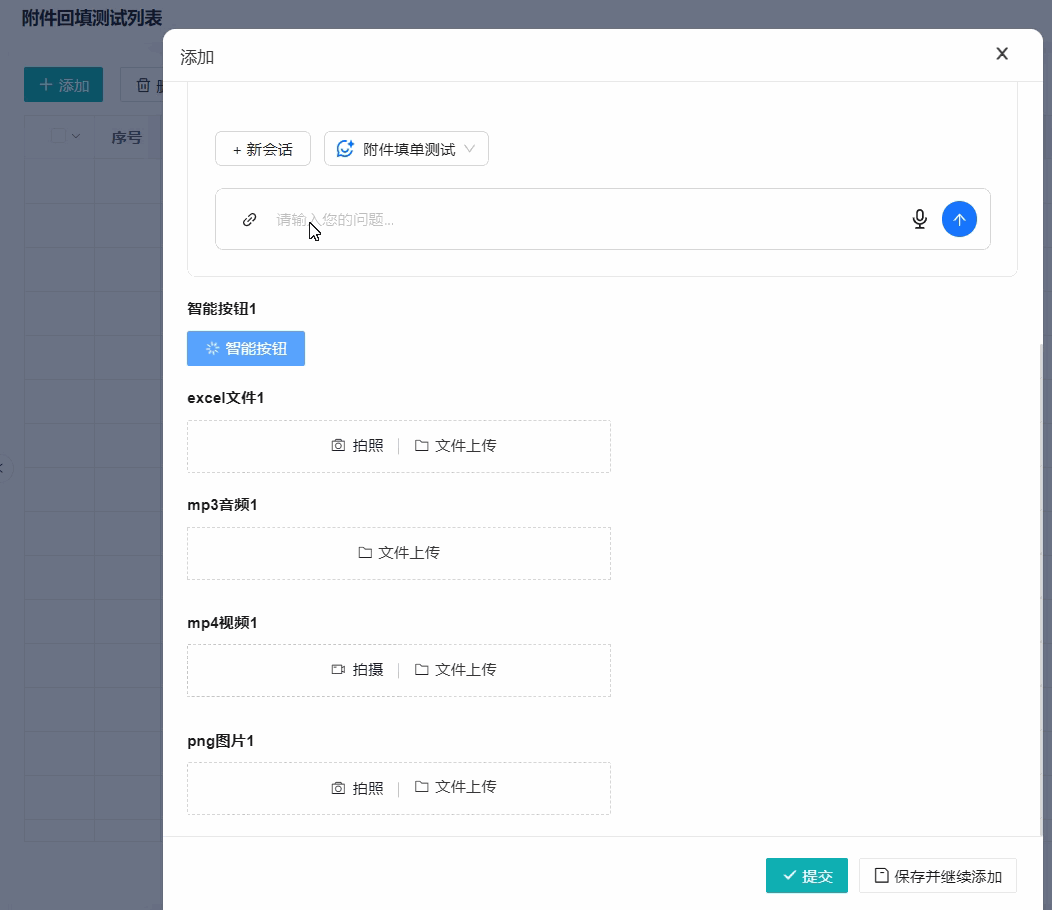
Task: Start a new conversation with 新会话
Action: tap(263, 149)
